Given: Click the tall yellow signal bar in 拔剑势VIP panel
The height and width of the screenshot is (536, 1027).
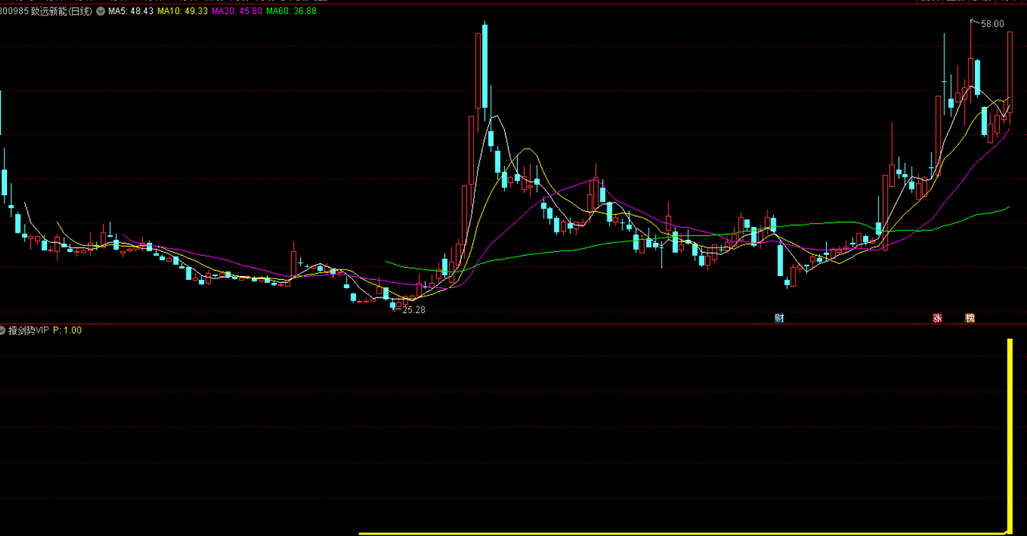Looking at the screenshot, I should tap(1010, 435).
